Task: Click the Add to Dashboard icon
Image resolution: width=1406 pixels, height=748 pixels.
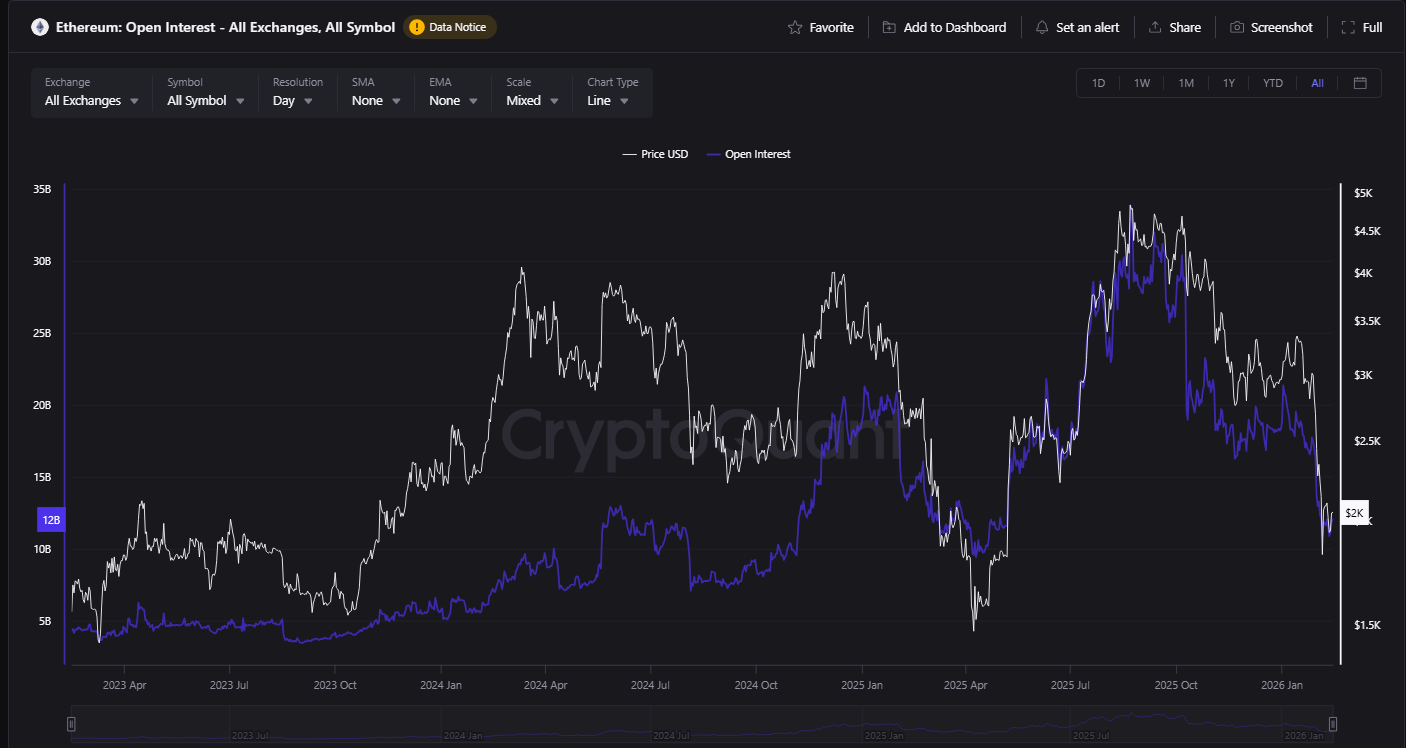Action: (x=888, y=27)
